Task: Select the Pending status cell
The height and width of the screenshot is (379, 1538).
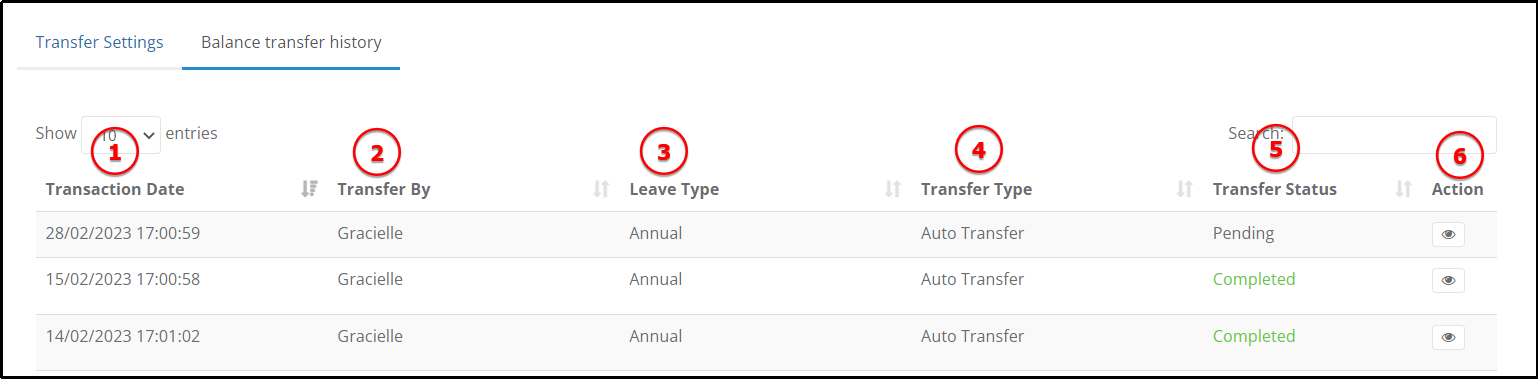Action: tap(1243, 234)
